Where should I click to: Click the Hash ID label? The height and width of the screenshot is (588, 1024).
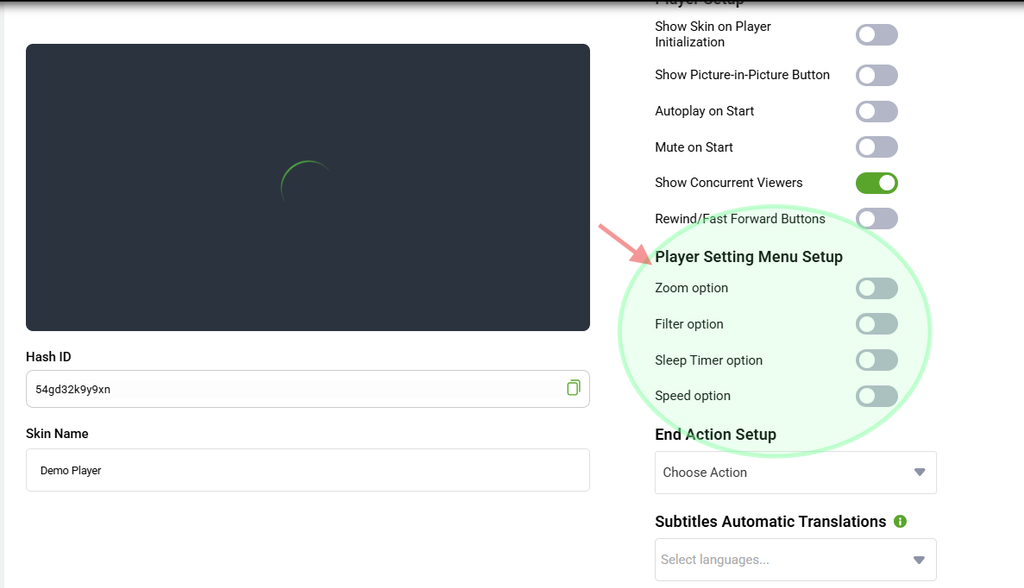click(48, 357)
